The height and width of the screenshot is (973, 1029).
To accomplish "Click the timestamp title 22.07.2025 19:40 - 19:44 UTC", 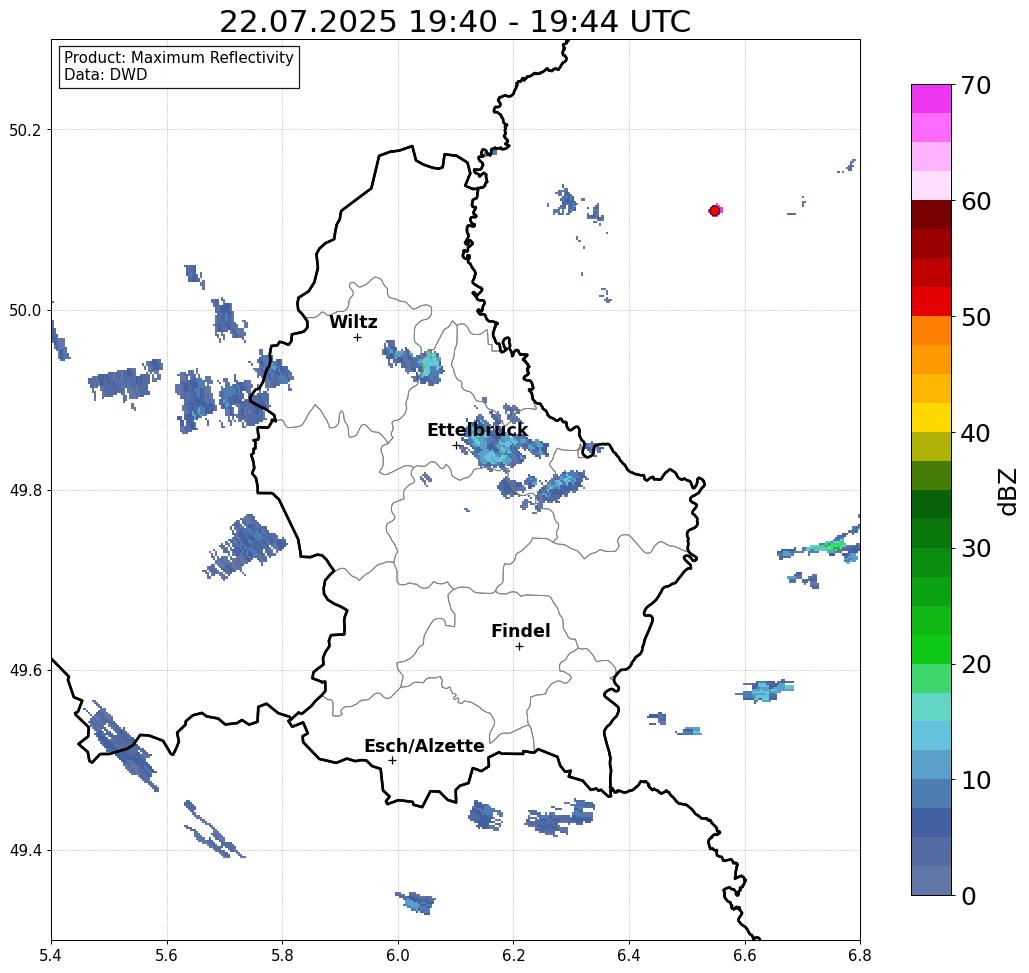I will pos(455,21).
